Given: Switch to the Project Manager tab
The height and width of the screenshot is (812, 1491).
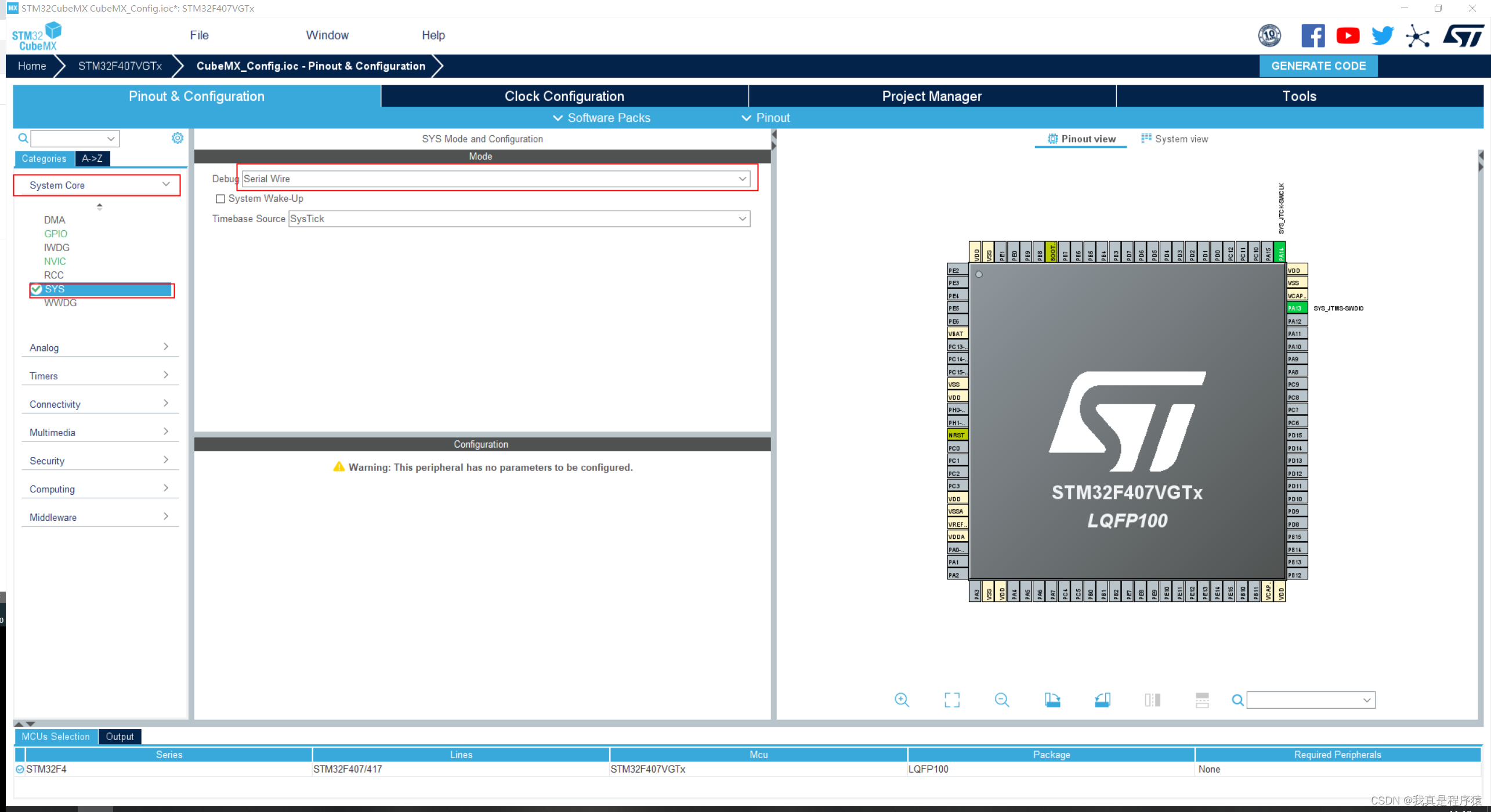Looking at the screenshot, I should point(932,96).
